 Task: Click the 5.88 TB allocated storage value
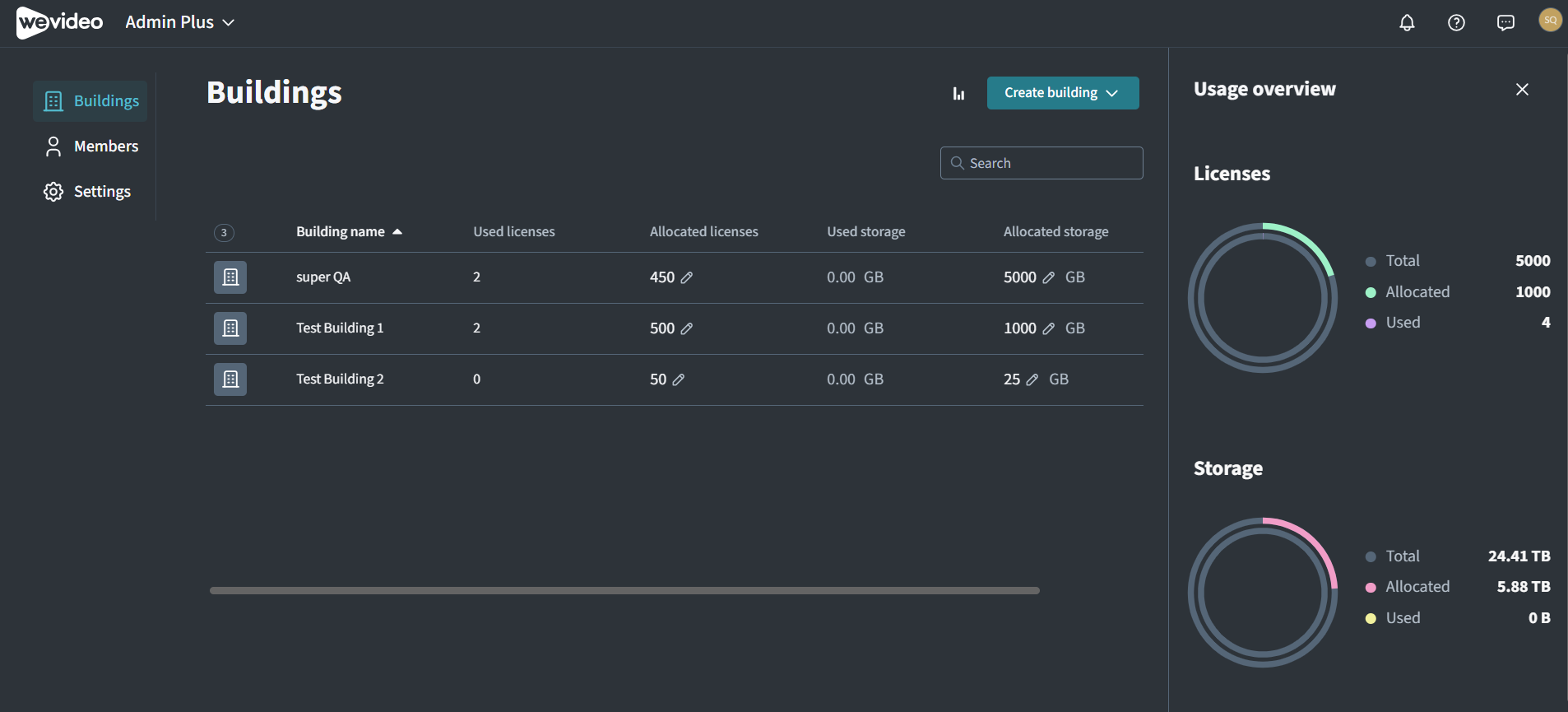click(x=1524, y=587)
